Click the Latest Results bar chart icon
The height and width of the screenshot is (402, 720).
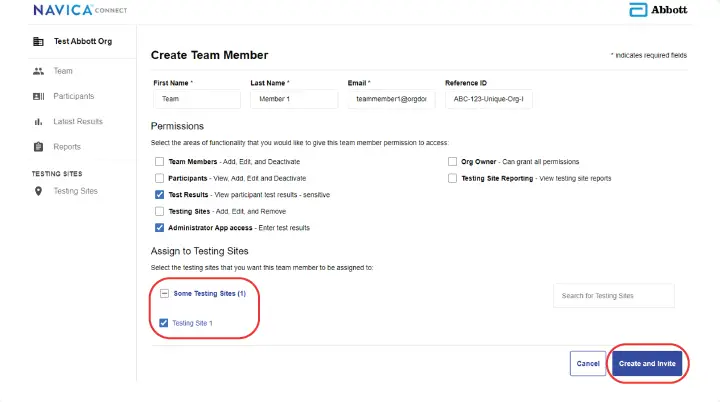click(x=38, y=121)
